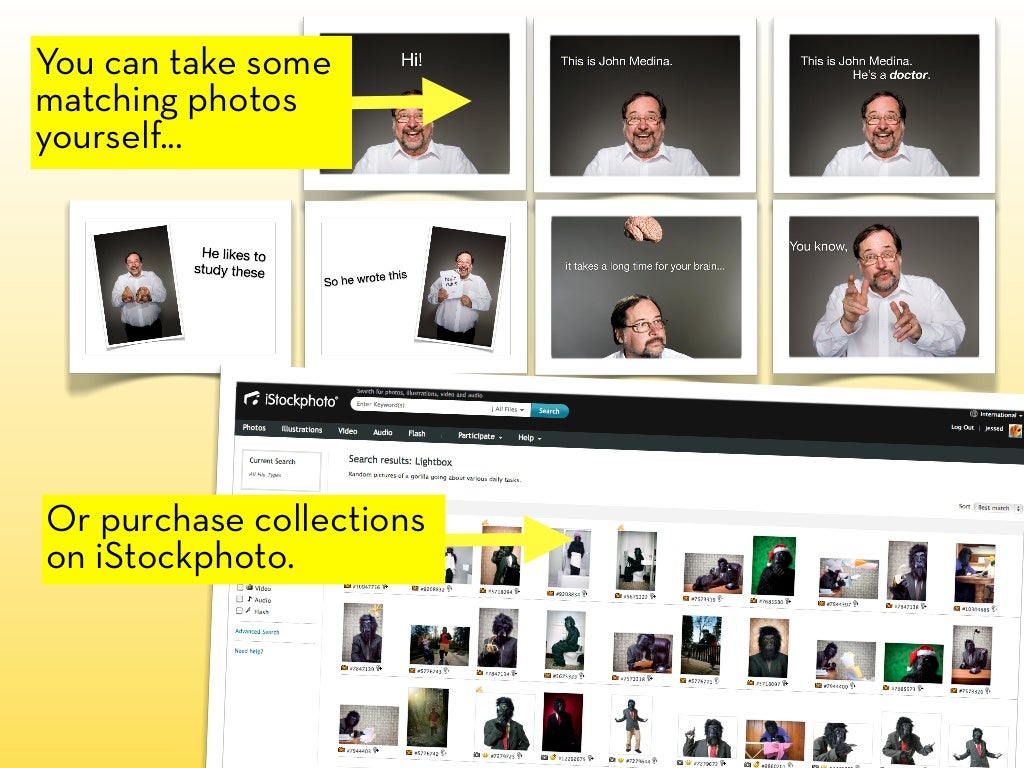Click the blue Search button
1024x768 pixels.
pyautogui.click(x=549, y=411)
